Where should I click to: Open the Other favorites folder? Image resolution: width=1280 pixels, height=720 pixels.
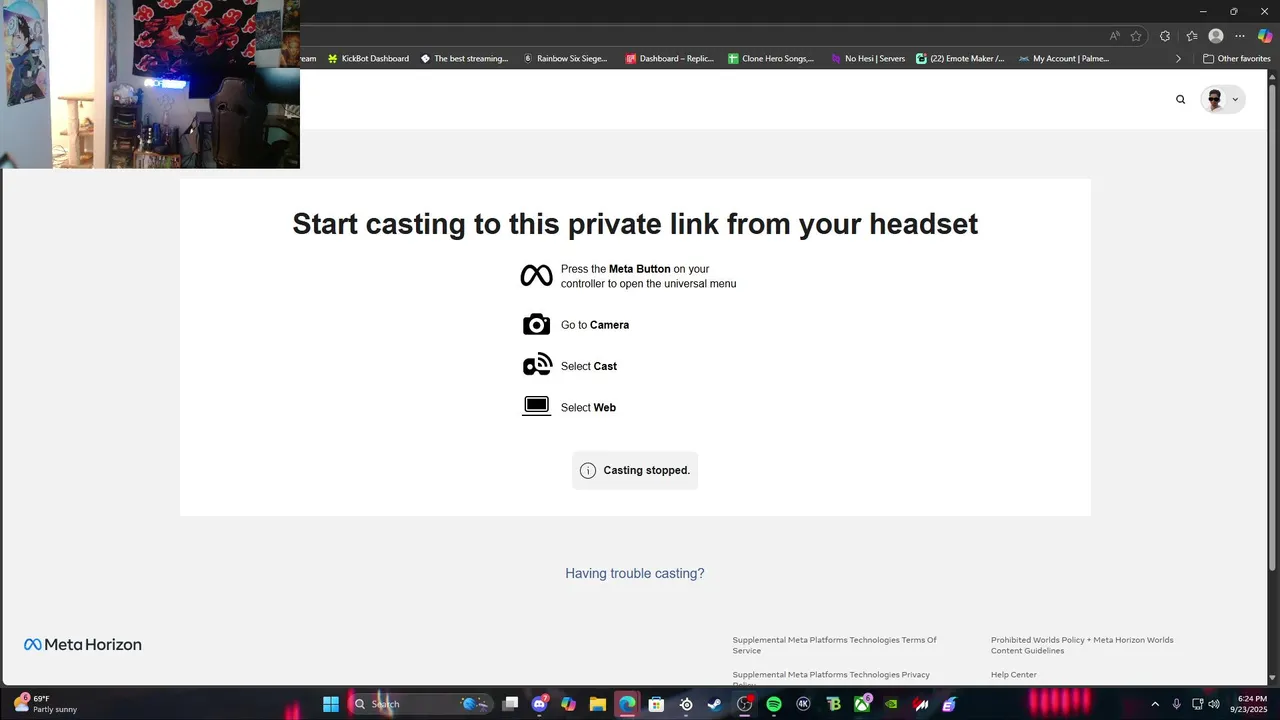click(x=1236, y=59)
